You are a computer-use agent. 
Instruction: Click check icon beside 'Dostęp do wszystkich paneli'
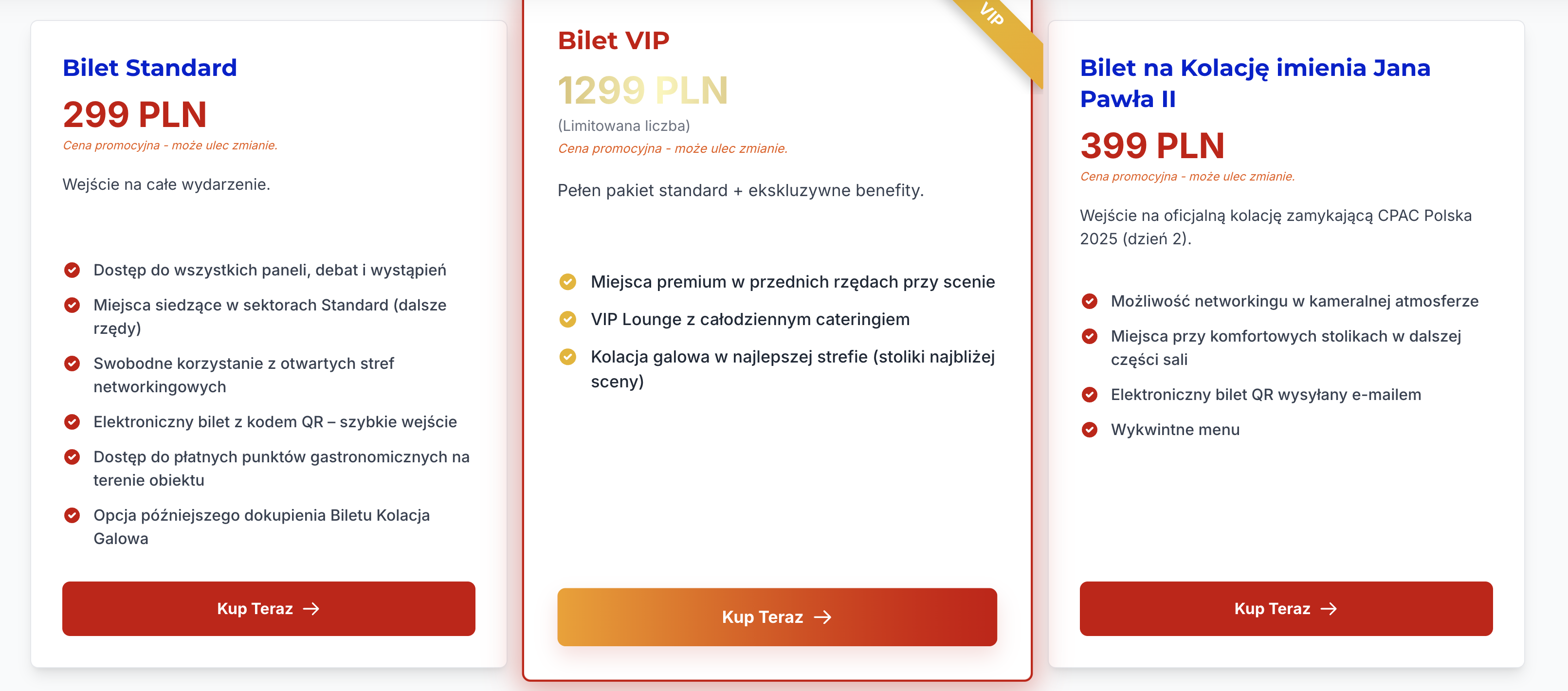72,270
